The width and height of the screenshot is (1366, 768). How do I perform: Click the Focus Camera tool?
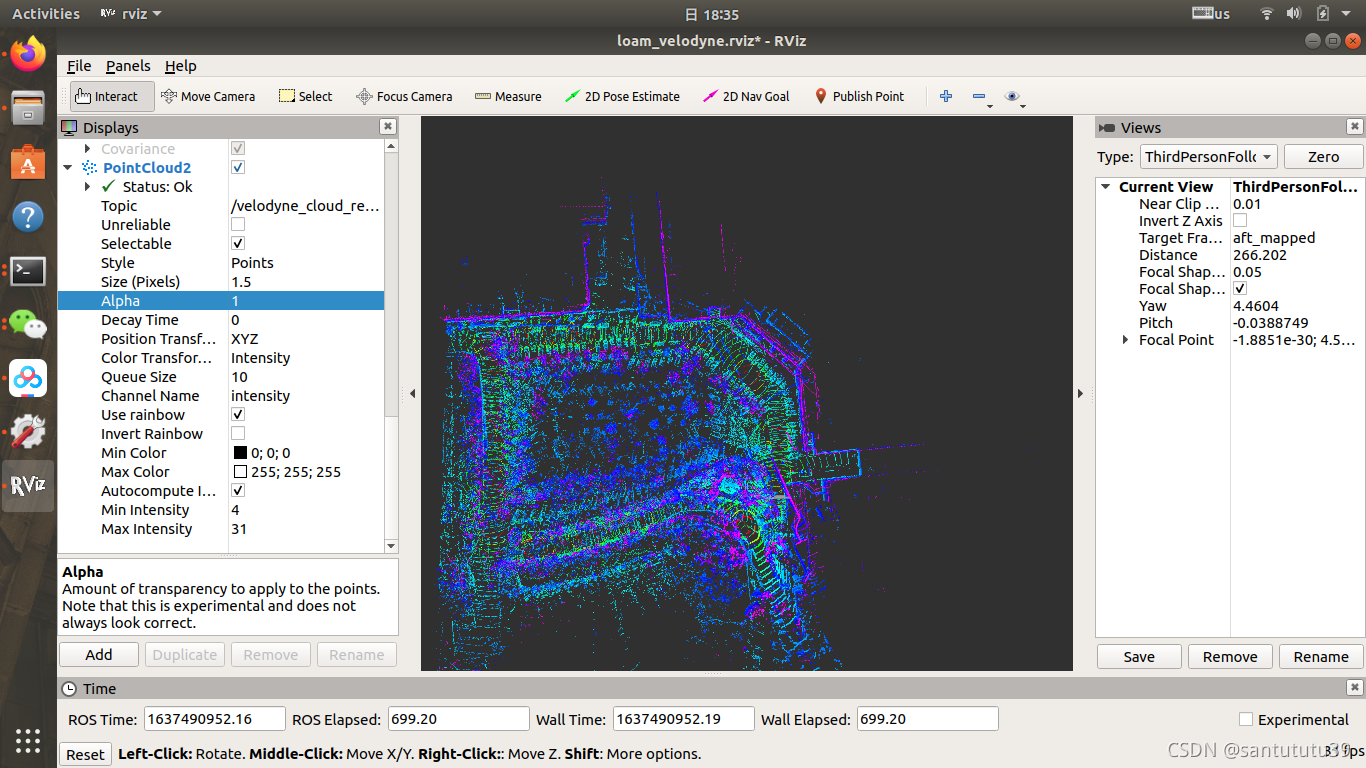(404, 96)
